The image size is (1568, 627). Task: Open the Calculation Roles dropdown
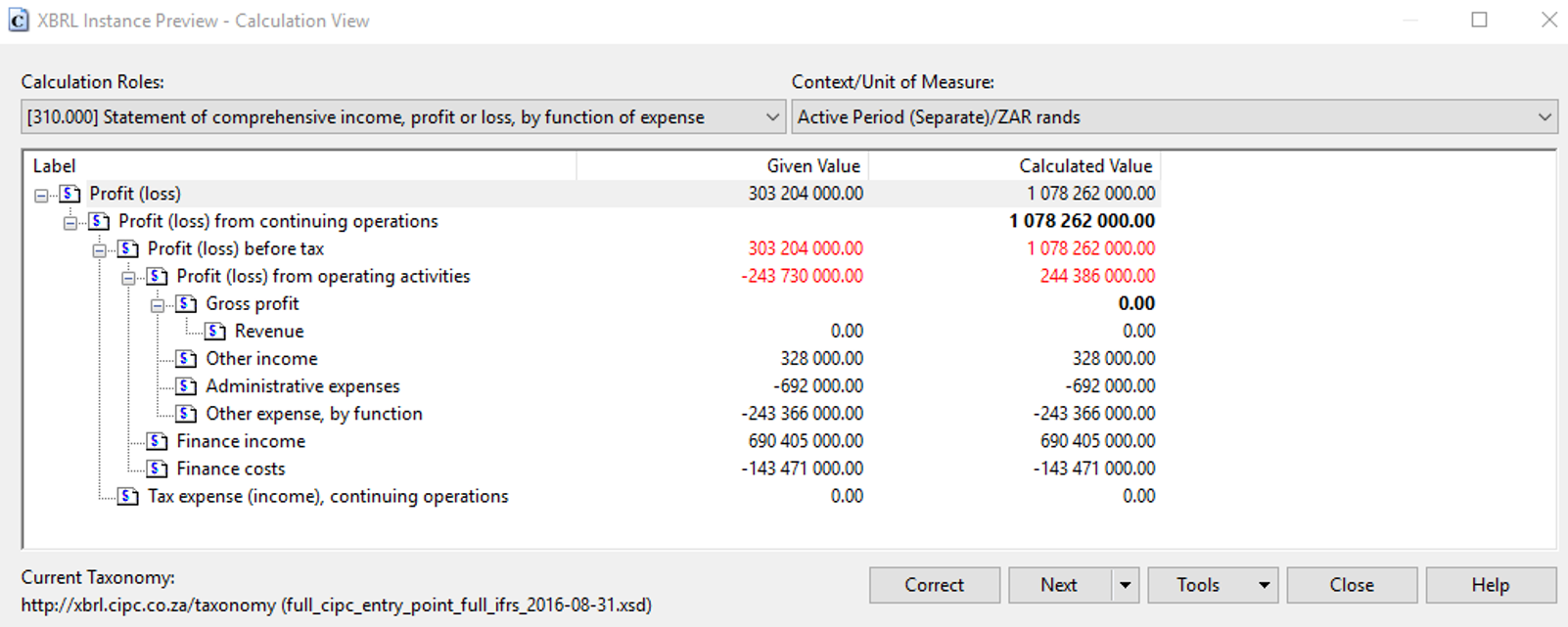point(772,117)
